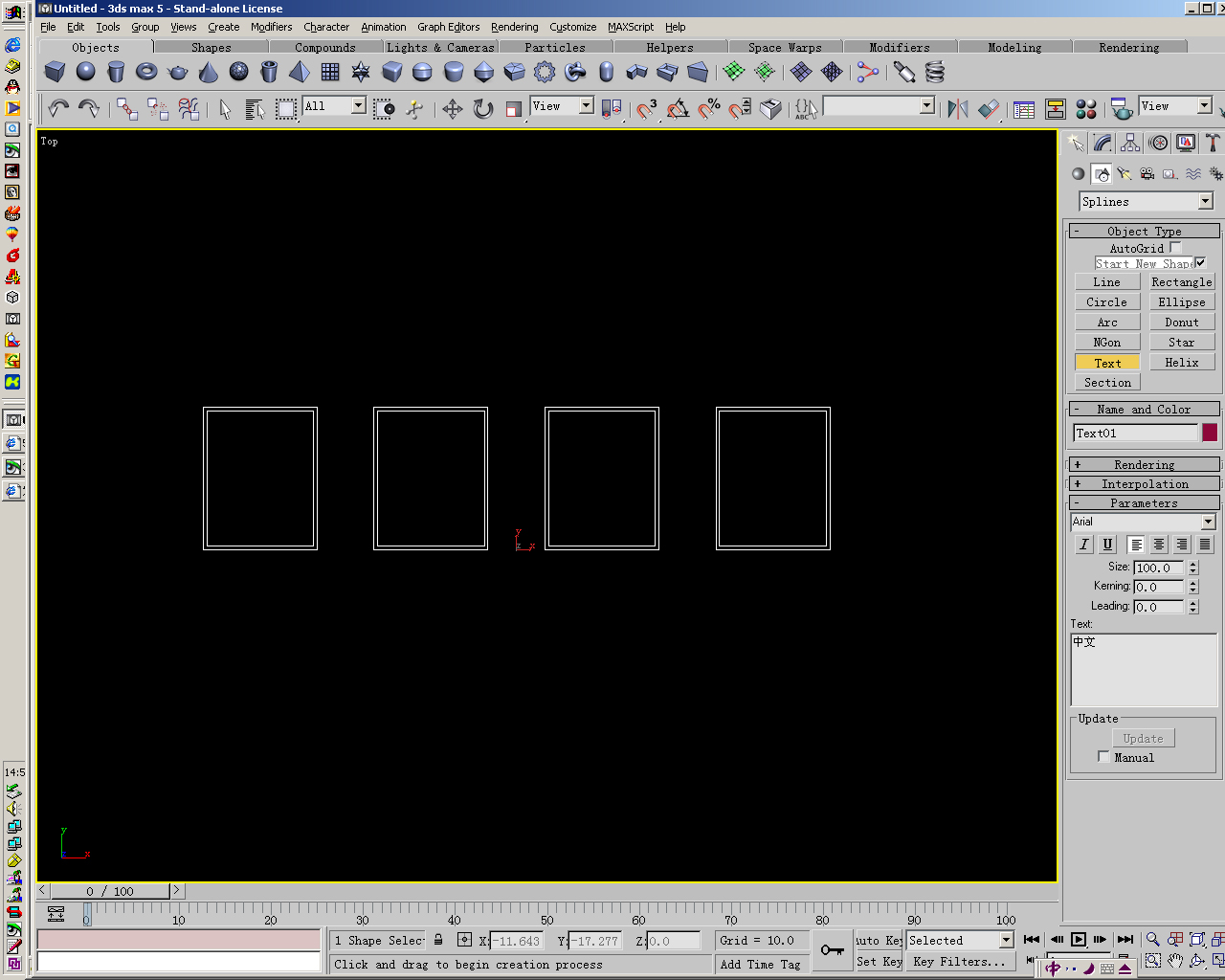Click the Key Filters button
The height and width of the screenshot is (980, 1225).
click(959, 962)
